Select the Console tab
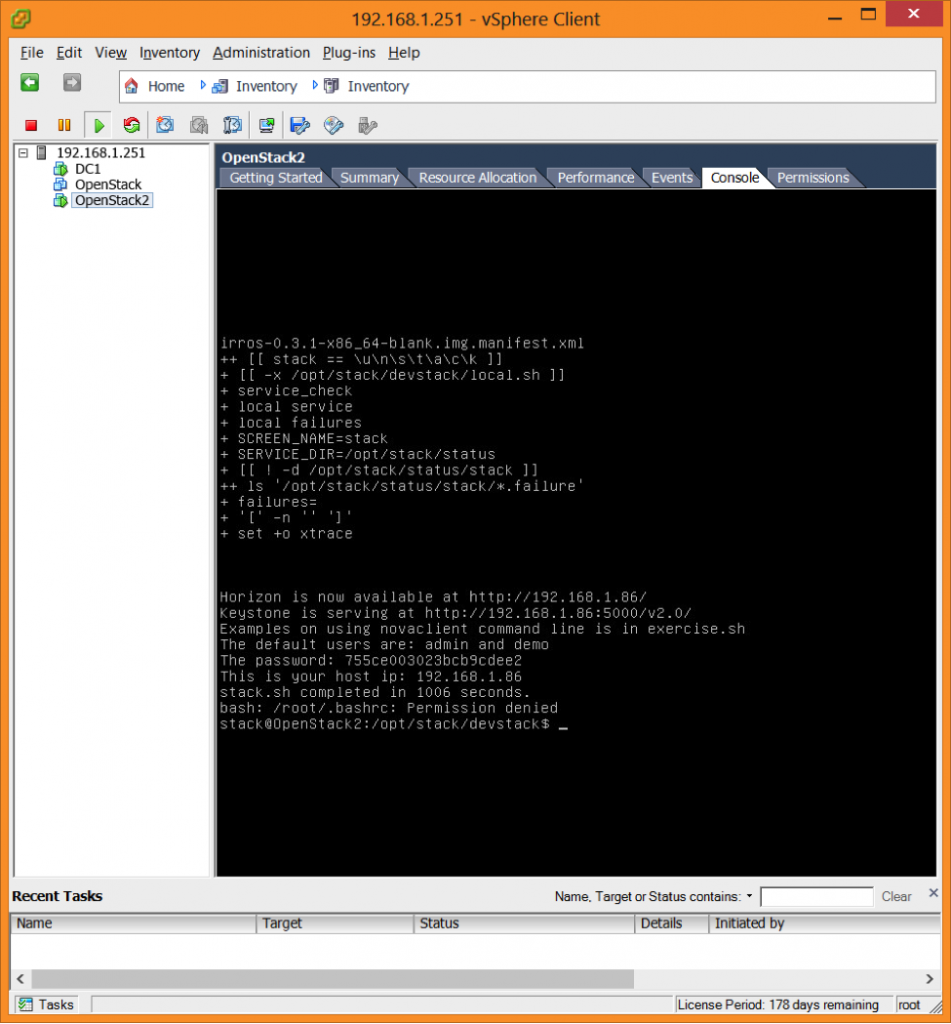This screenshot has width=951, height=1024. click(734, 178)
